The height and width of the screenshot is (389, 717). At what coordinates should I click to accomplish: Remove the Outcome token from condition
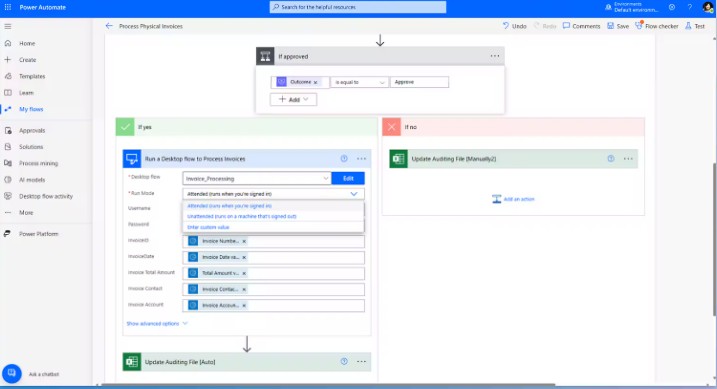(x=316, y=82)
